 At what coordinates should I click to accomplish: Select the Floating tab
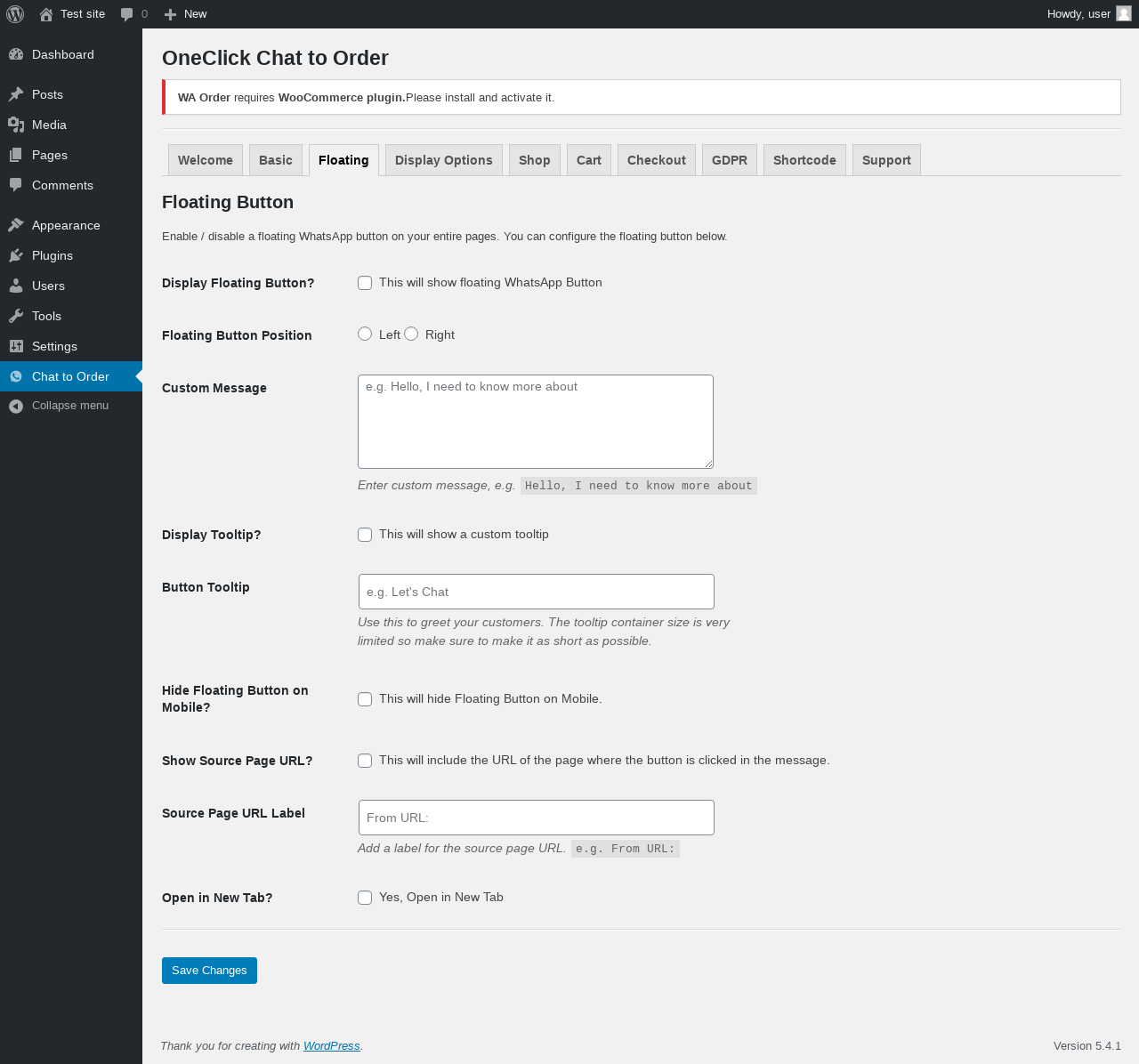tap(343, 160)
